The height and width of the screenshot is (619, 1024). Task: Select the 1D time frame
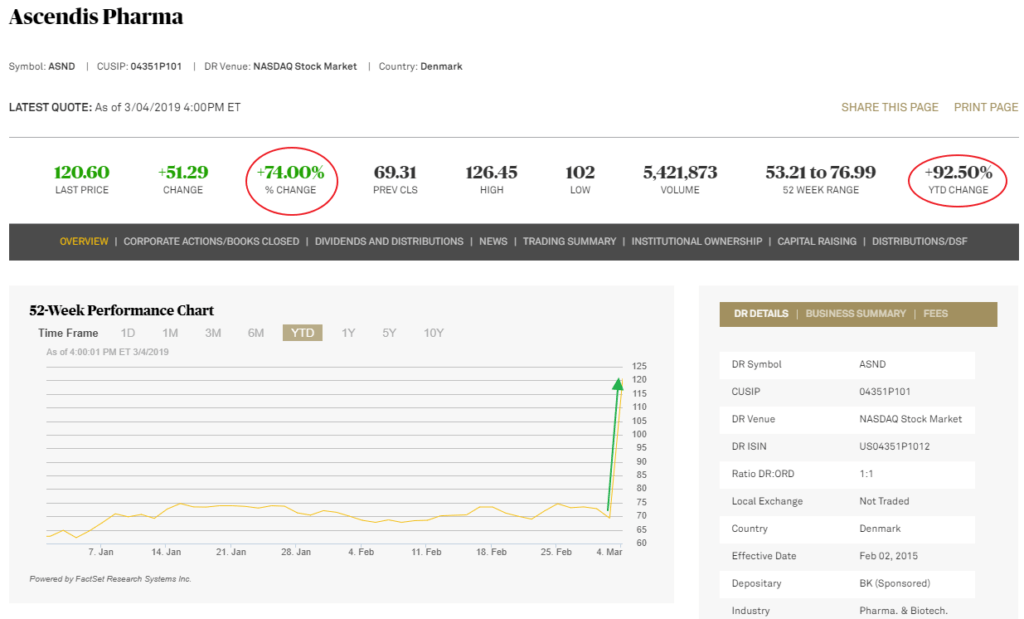coord(128,333)
